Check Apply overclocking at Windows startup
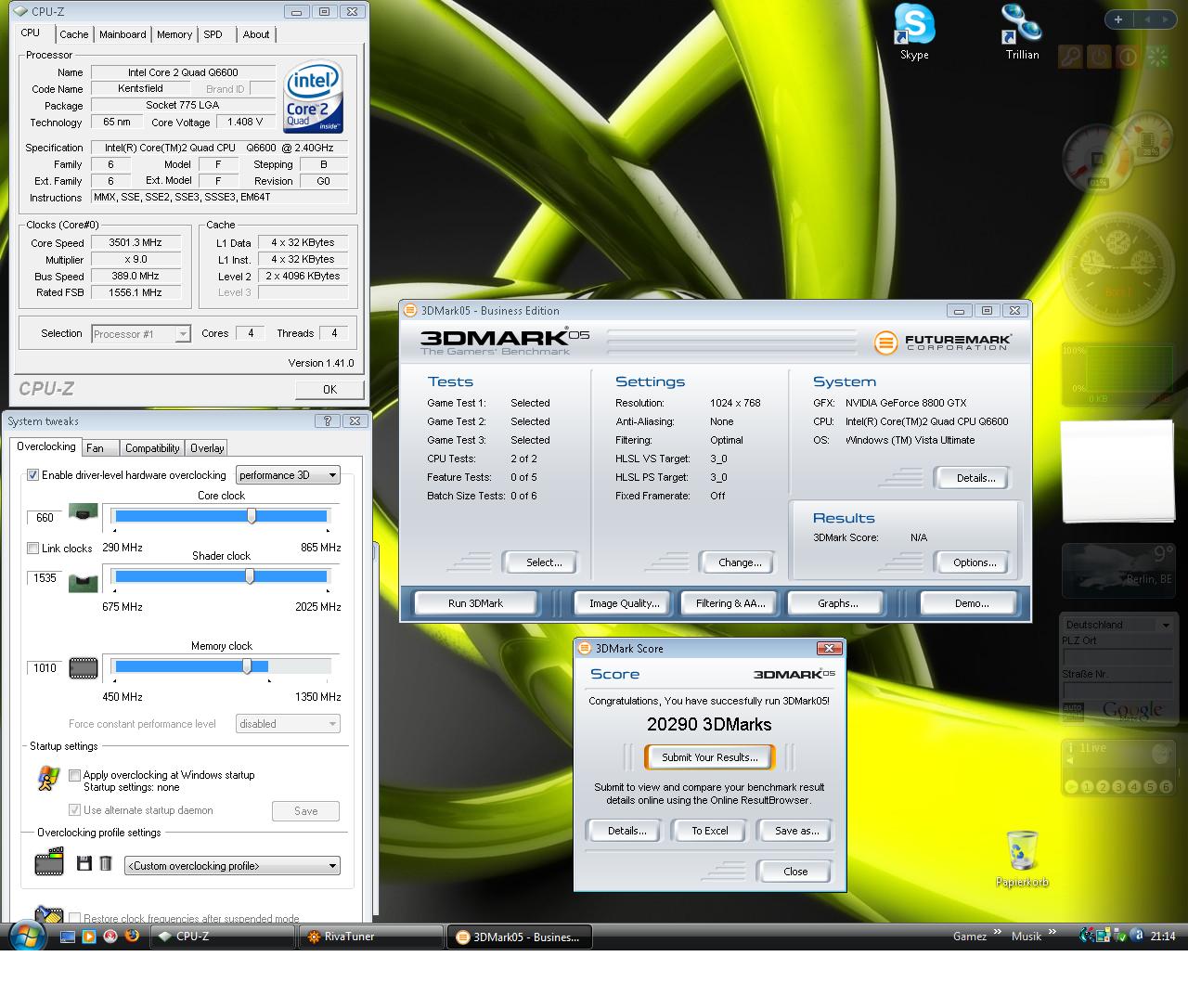This screenshot has width=1188, height=1008. (x=75, y=775)
